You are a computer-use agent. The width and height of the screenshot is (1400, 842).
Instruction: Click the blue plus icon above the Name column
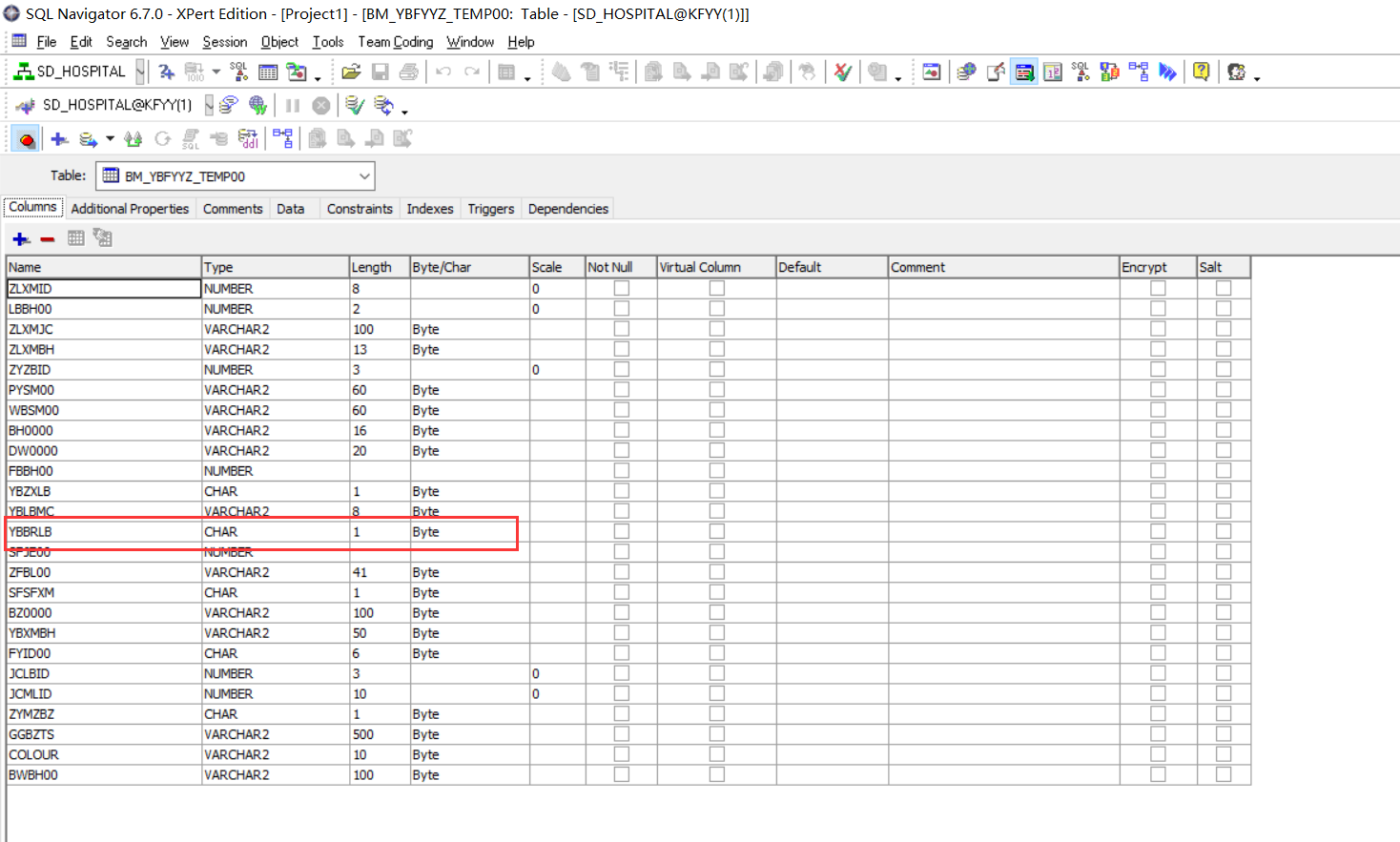tap(21, 238)
